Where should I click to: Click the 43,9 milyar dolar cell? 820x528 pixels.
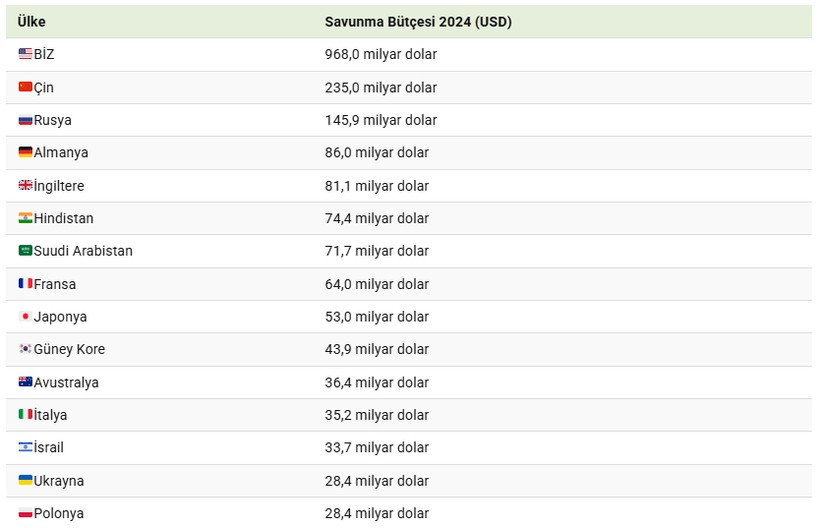tap(377, 349)
